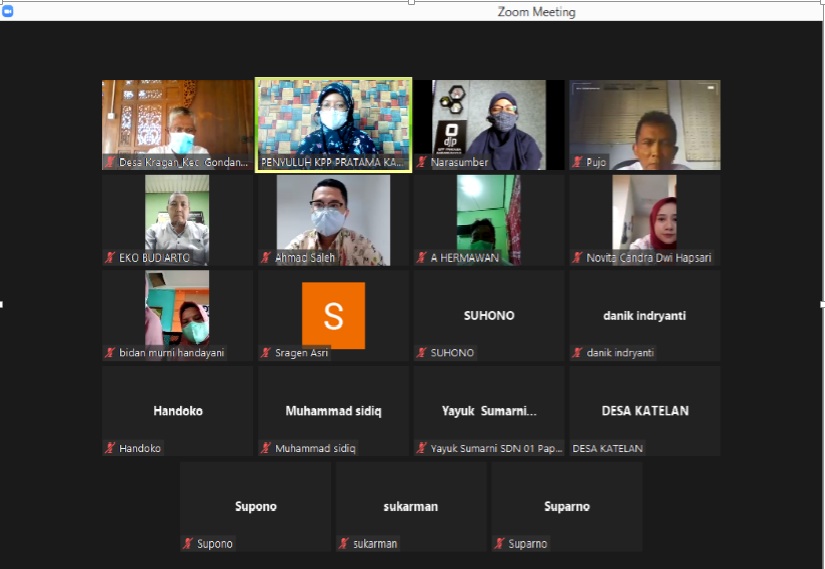
Task: Click the muted mic icon beside Narasumber
Action: click(422, 162)
